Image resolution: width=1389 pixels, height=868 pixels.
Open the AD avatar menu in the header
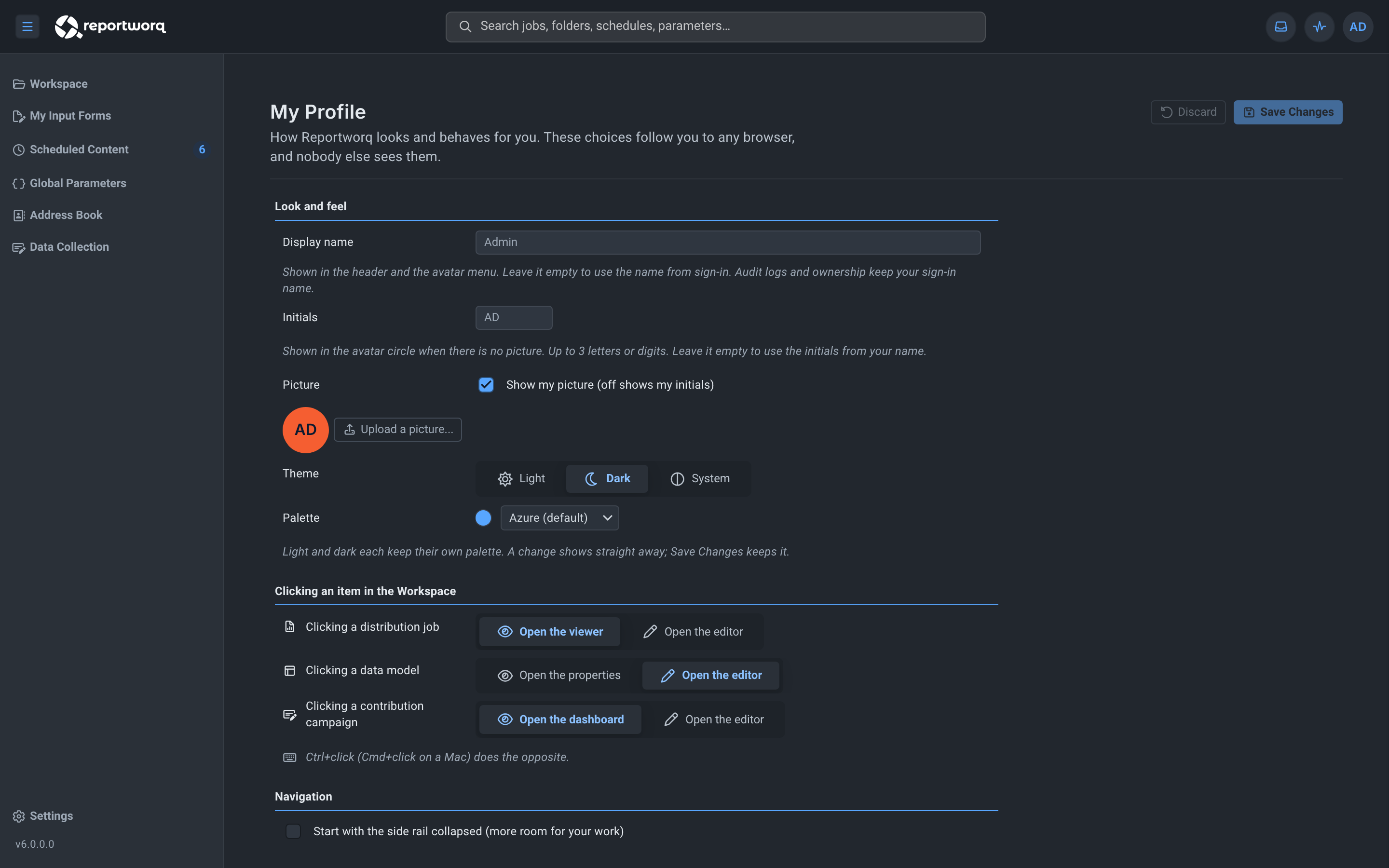[1358, 27]
